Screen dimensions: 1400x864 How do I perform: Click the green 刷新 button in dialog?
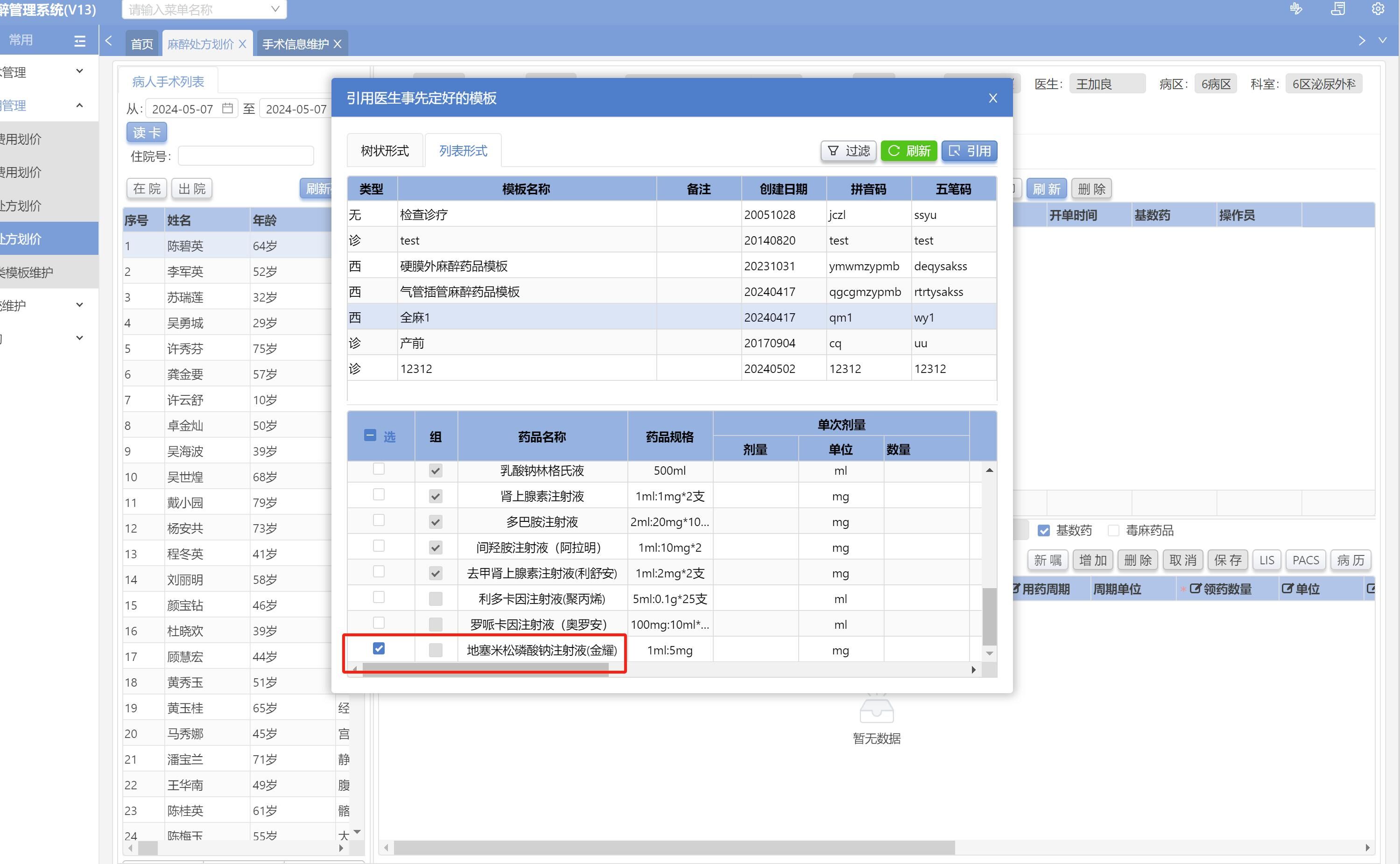tap(908, 151)
